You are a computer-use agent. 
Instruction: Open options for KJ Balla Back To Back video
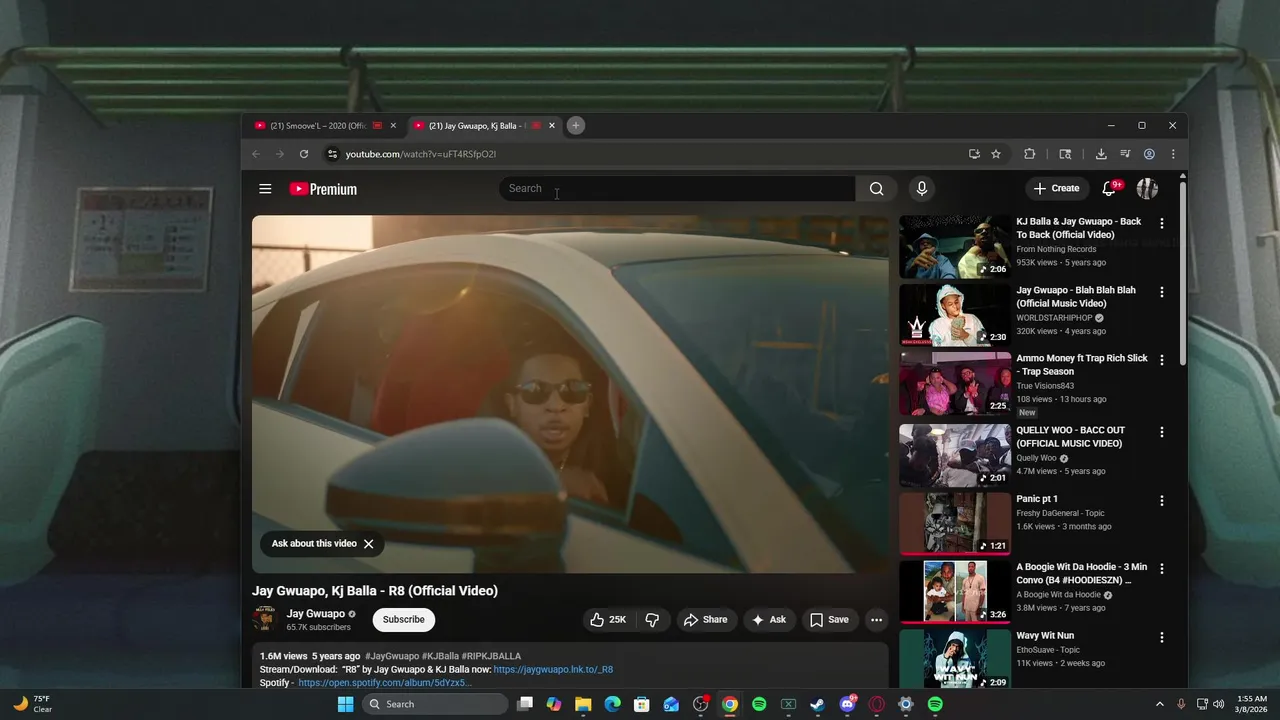(1162, 223)
